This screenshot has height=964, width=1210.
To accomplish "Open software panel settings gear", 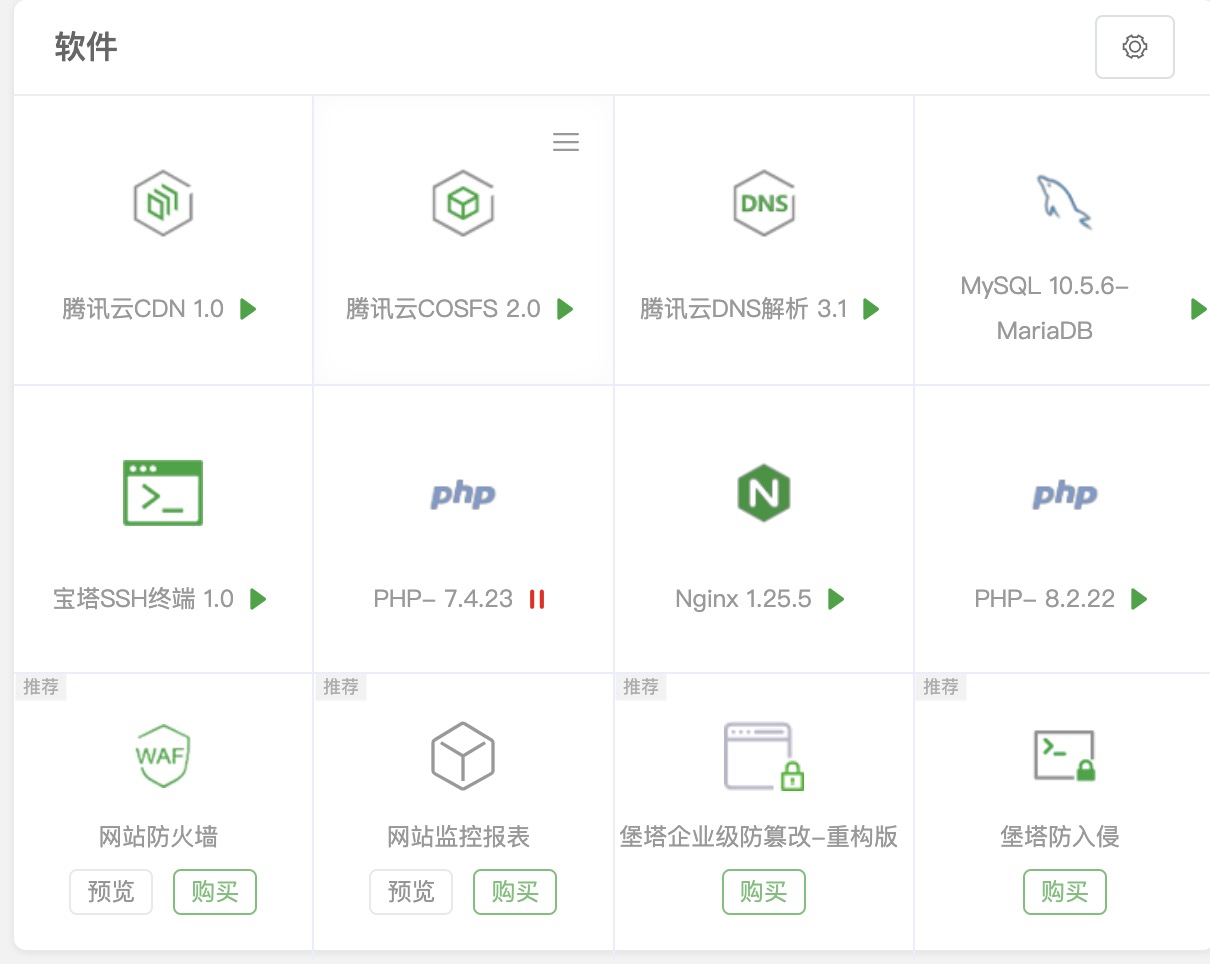I will click(1134, 47).
